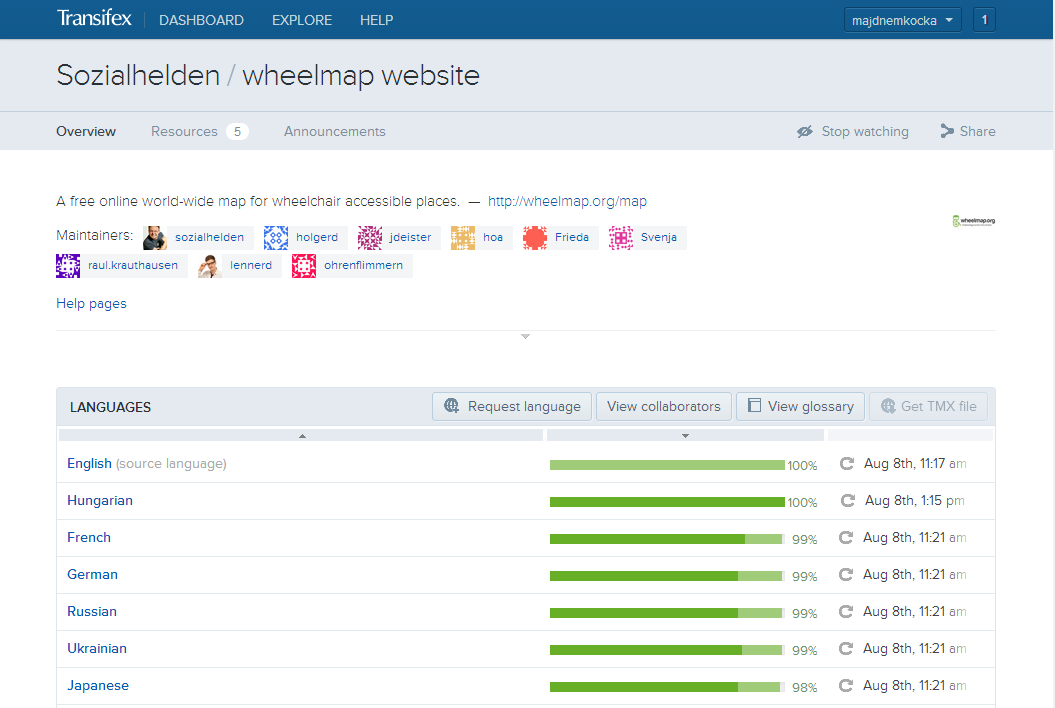Click refresh icon in Hungarian row
1055x708 pixels.
click(x=848, y=501)
